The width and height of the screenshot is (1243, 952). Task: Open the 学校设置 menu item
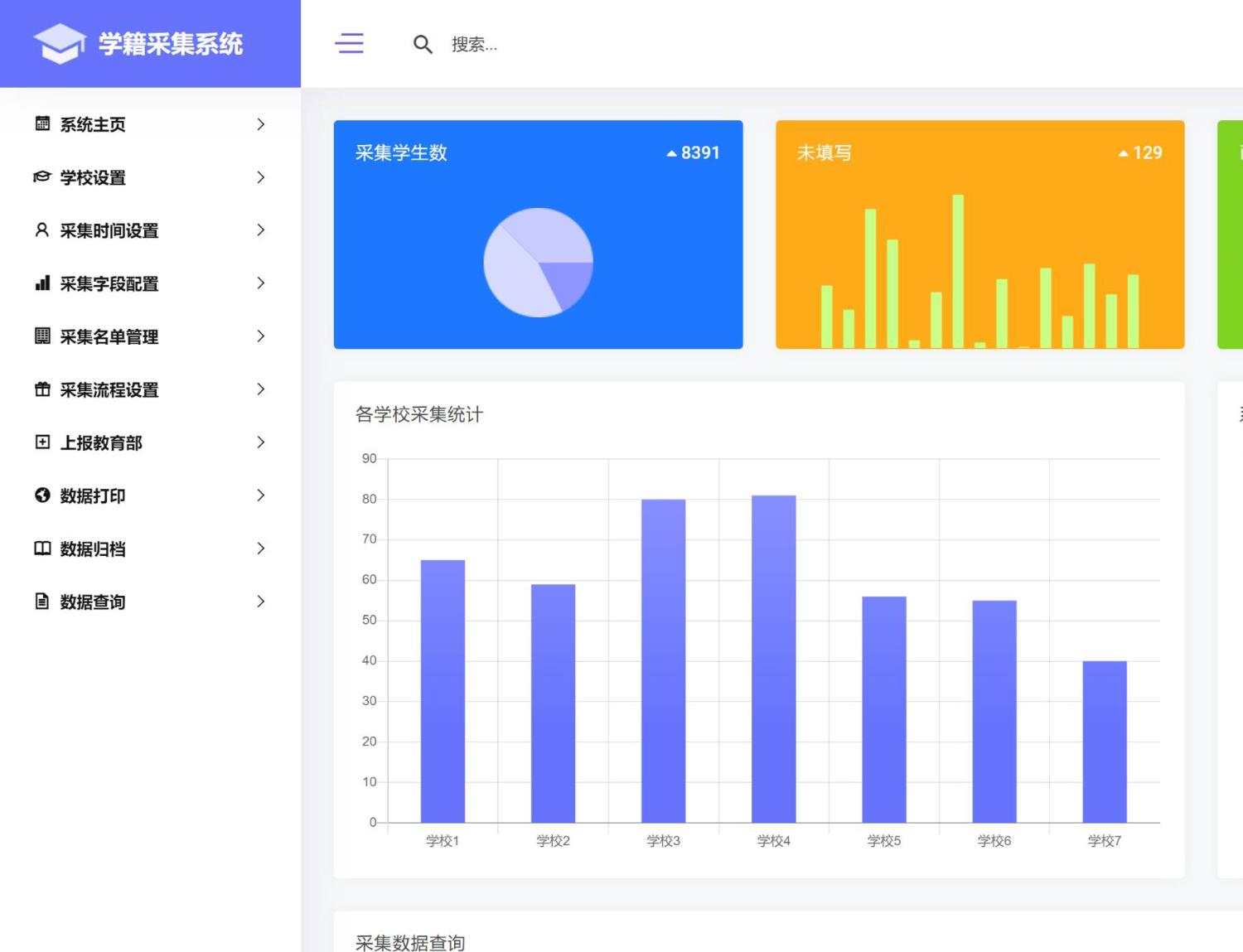click(150, 177)
